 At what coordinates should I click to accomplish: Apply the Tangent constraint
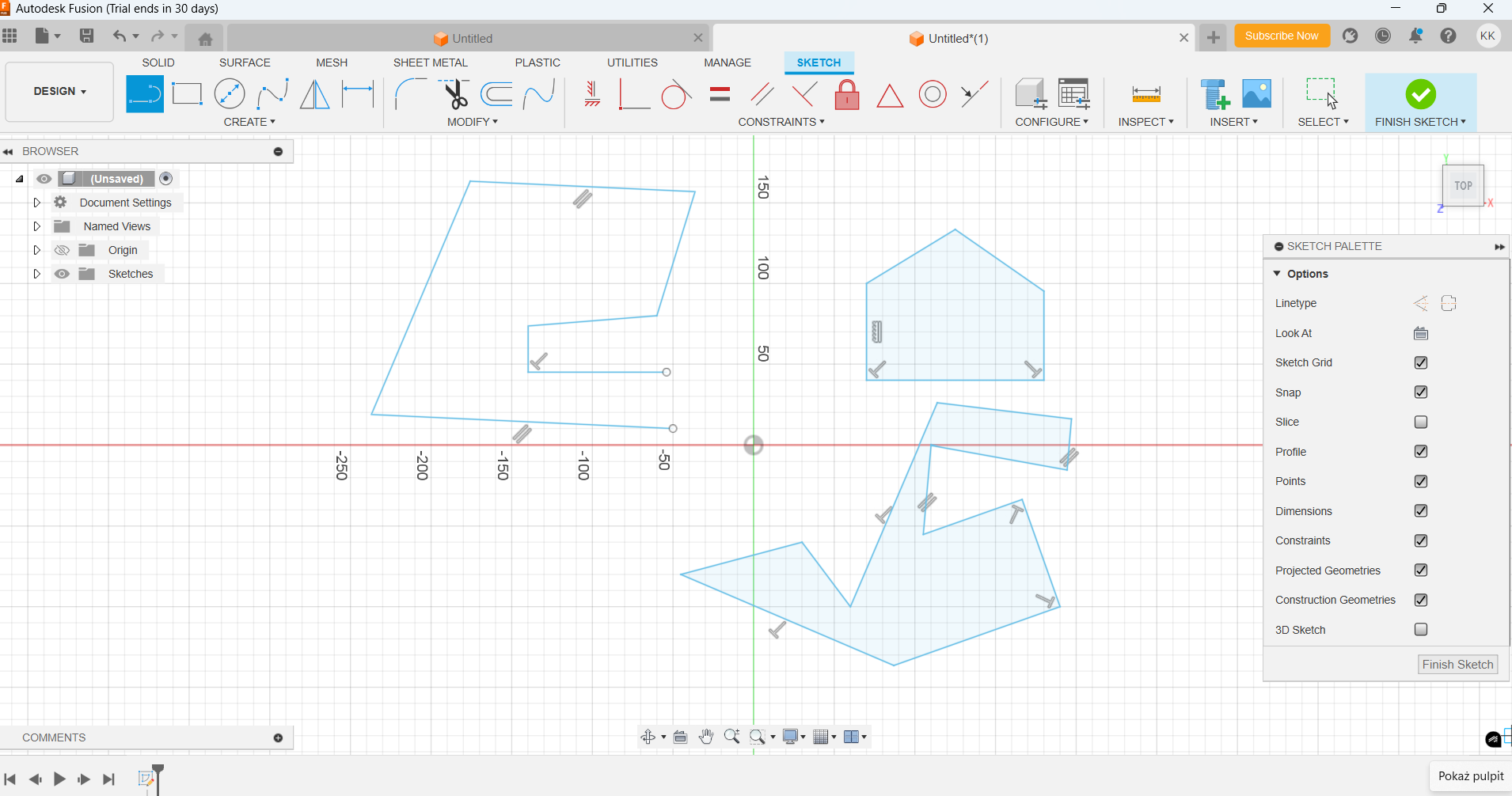coord(676,94)
